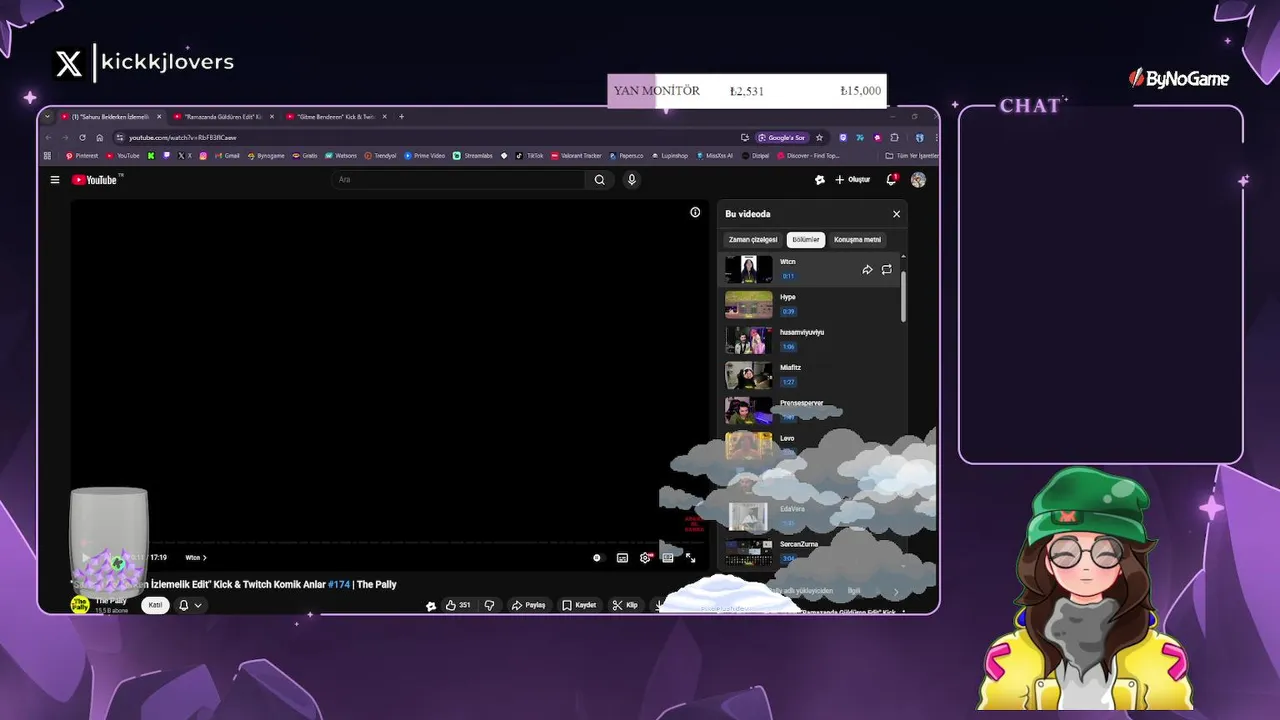Click the video progress bar
Screen dimensions: 1280x720
tap(389, 543)
